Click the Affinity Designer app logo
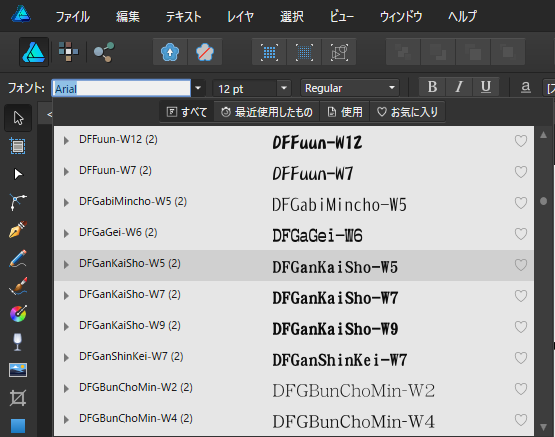This screenshot has height=437, width=555. coord(21,15)
